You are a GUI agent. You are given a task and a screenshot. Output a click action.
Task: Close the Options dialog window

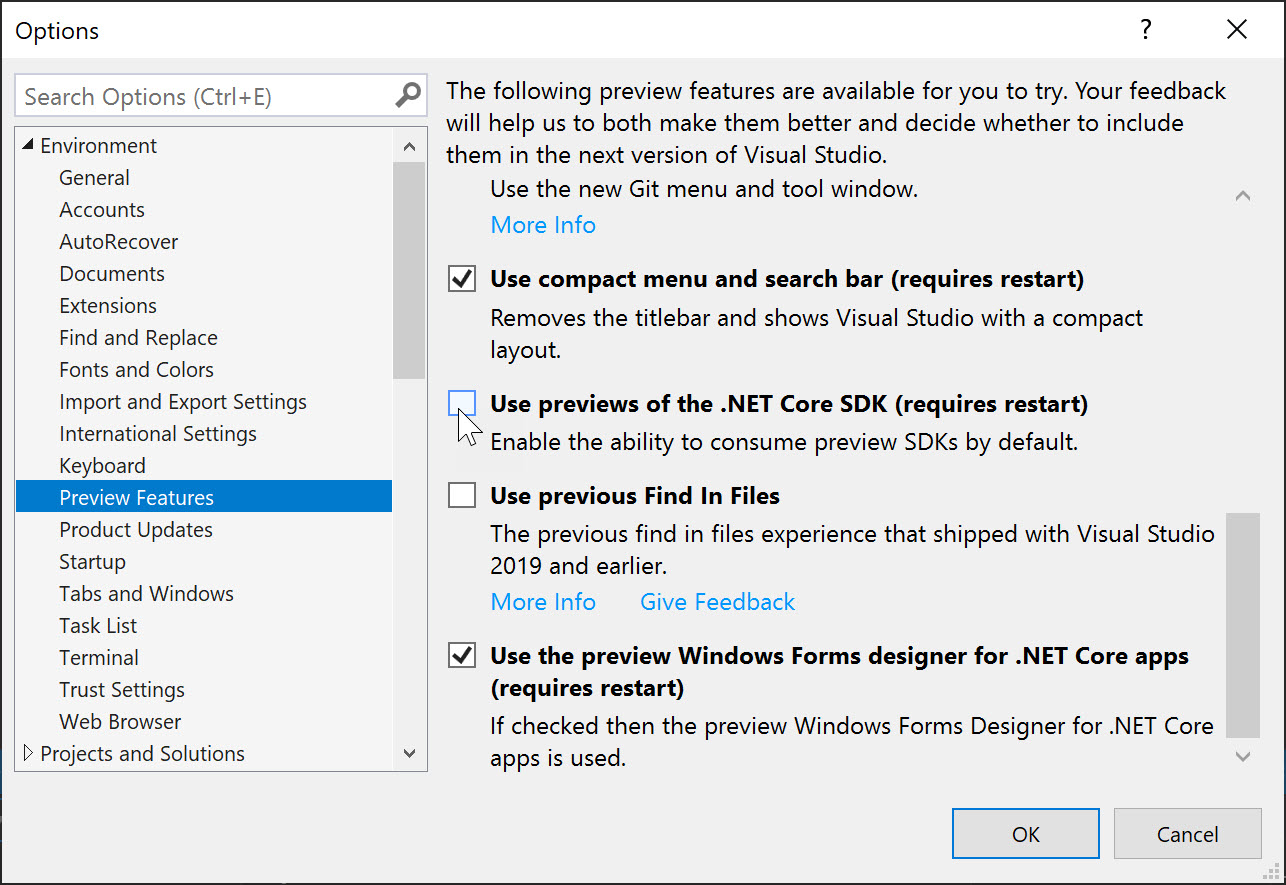click(x=1237, y=30)
